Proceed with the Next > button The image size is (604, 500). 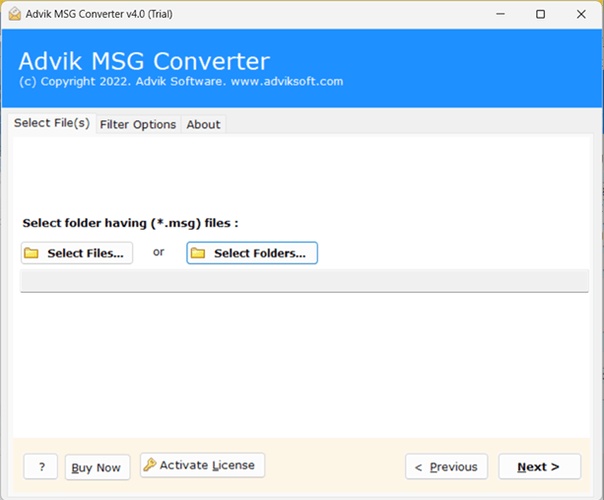point(539,466)
